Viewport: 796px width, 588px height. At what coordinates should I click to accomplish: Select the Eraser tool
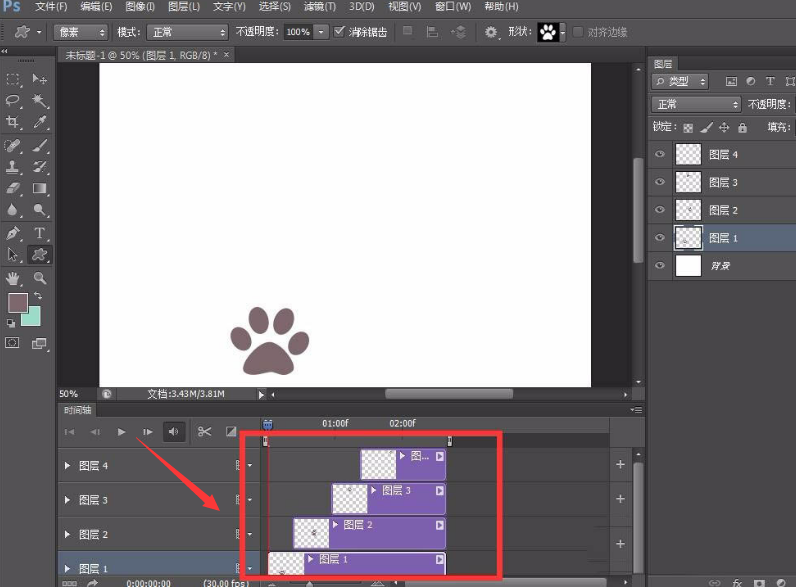(14, 188)
